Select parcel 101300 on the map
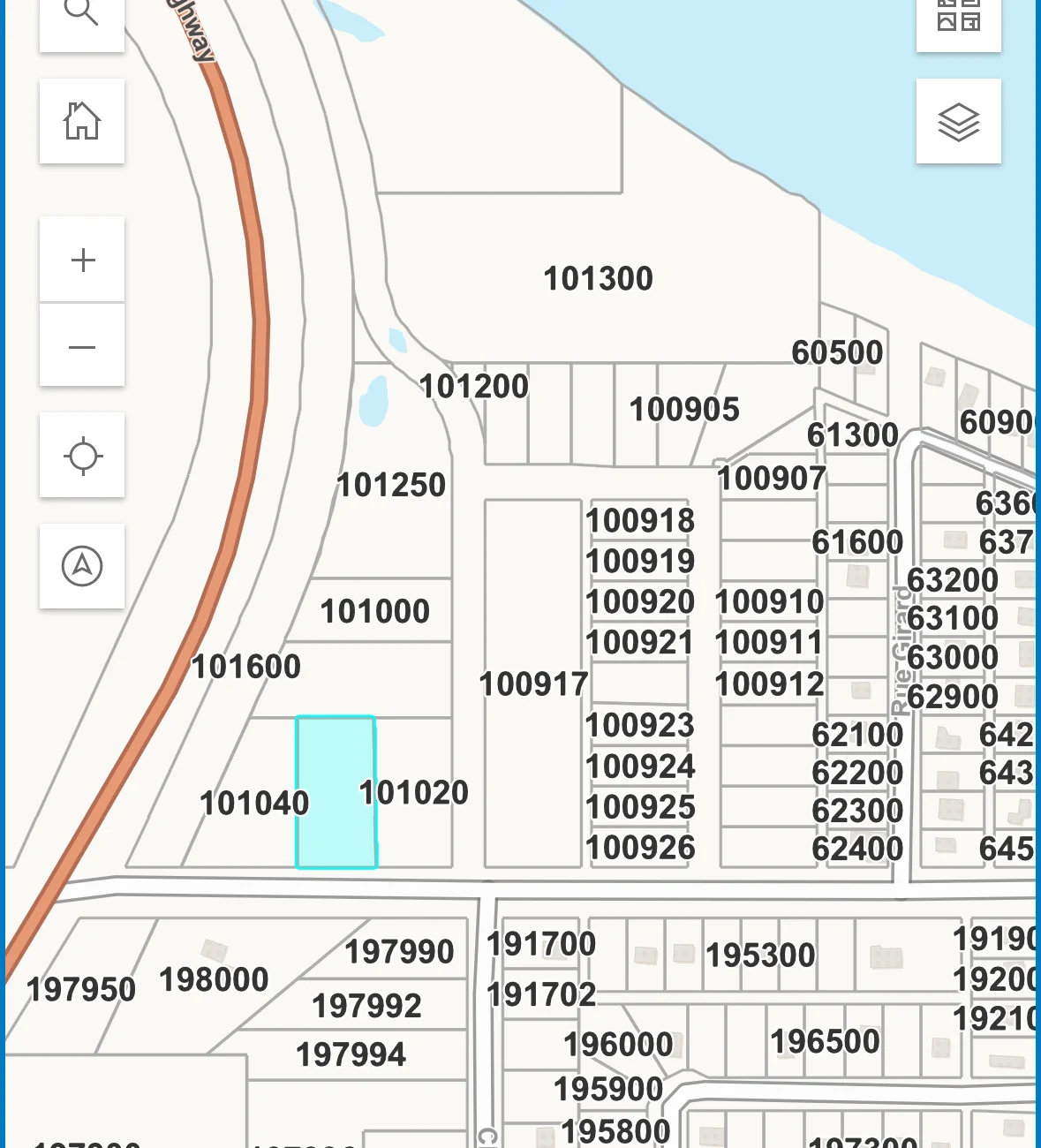This screenshot has height=1148, width=1041. [598, 279]
